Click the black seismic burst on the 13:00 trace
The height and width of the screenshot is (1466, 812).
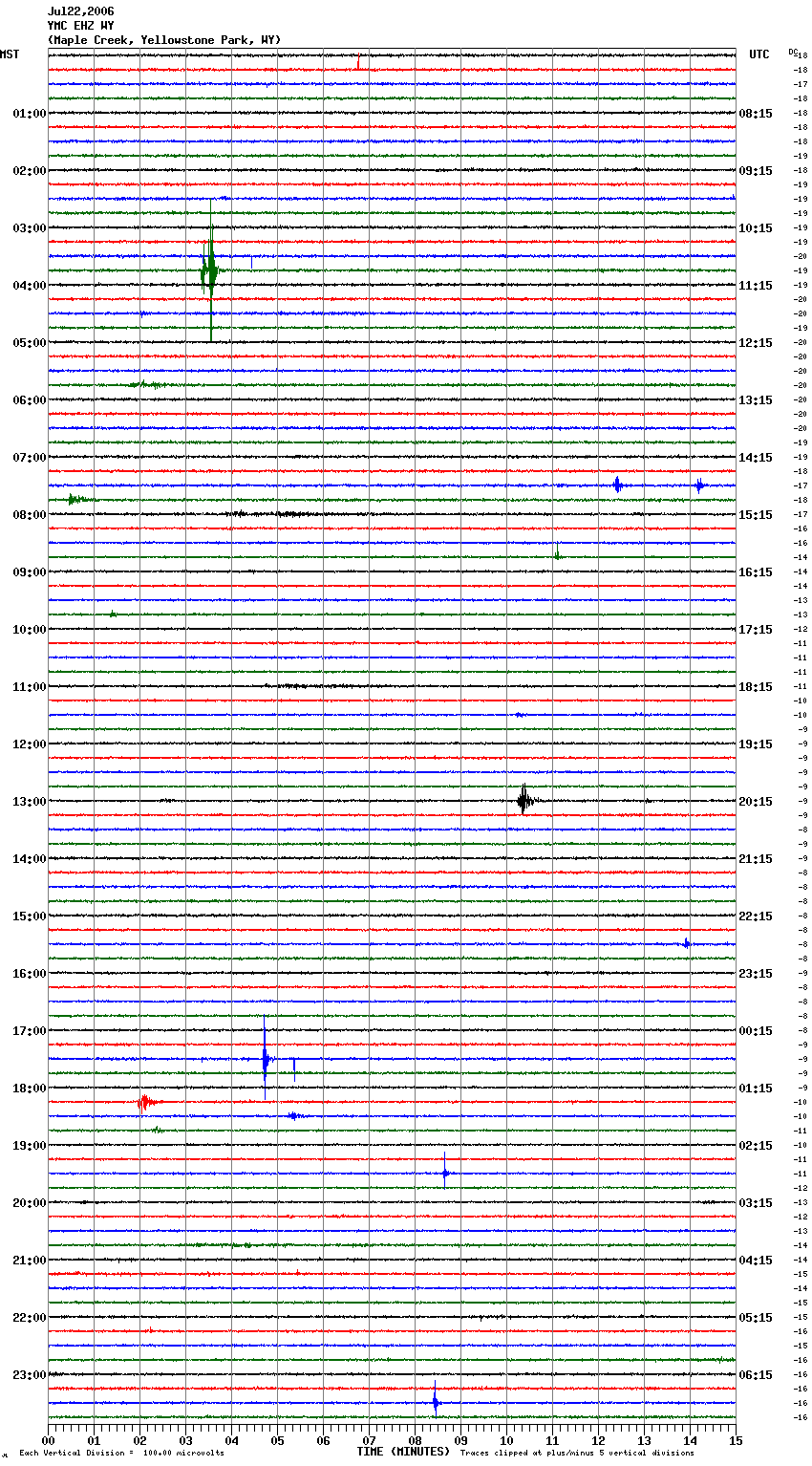[524, 801]
